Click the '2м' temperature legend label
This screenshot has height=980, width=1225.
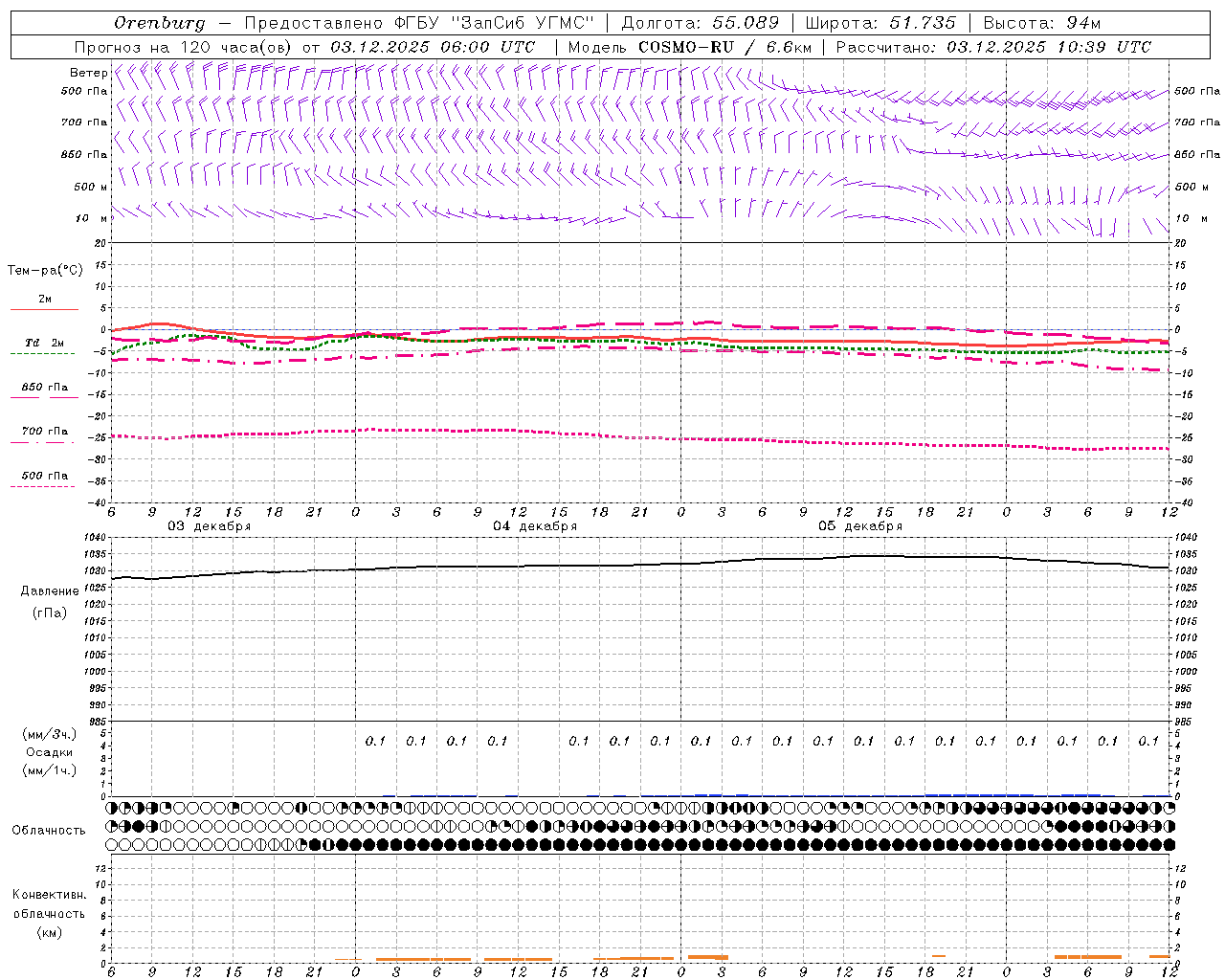[45, 299]
